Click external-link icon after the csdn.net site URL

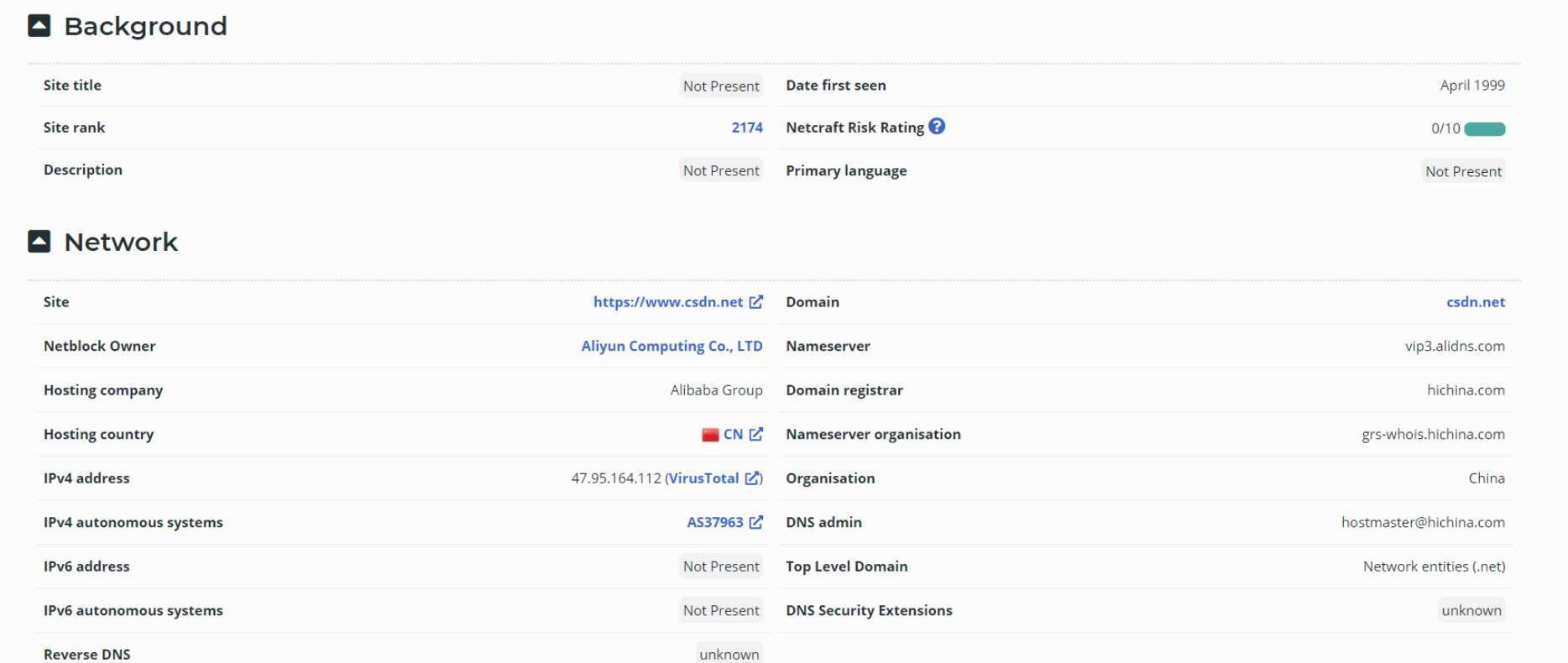point(756,302)
